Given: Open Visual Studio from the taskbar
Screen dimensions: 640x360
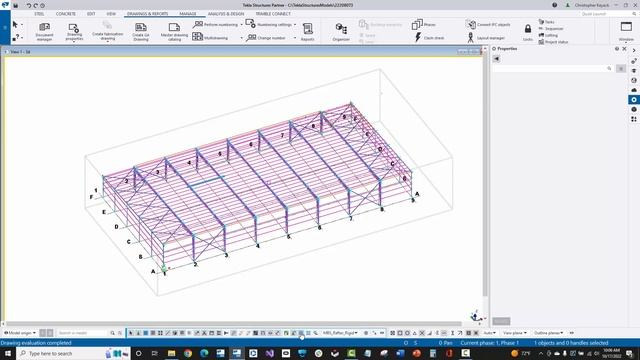Looking at the screenshot, I should (x=269, y=353).
